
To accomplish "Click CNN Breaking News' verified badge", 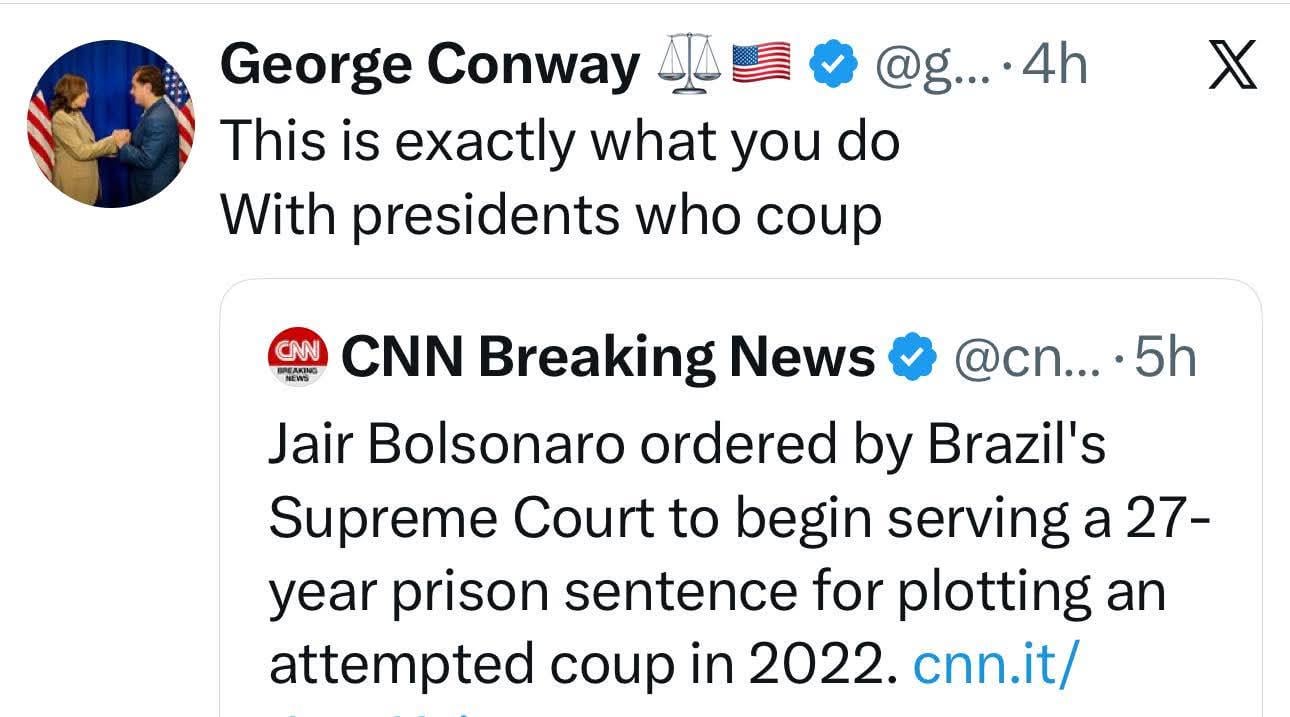I will [912, 357].
